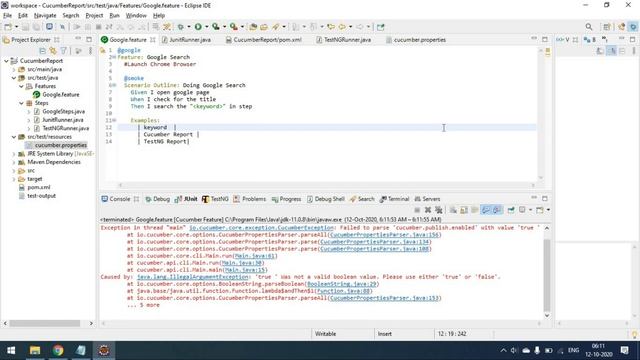The image size is (640, 360).
Task: Click the Coverage run toolbar icon
Action: (216, 27)
